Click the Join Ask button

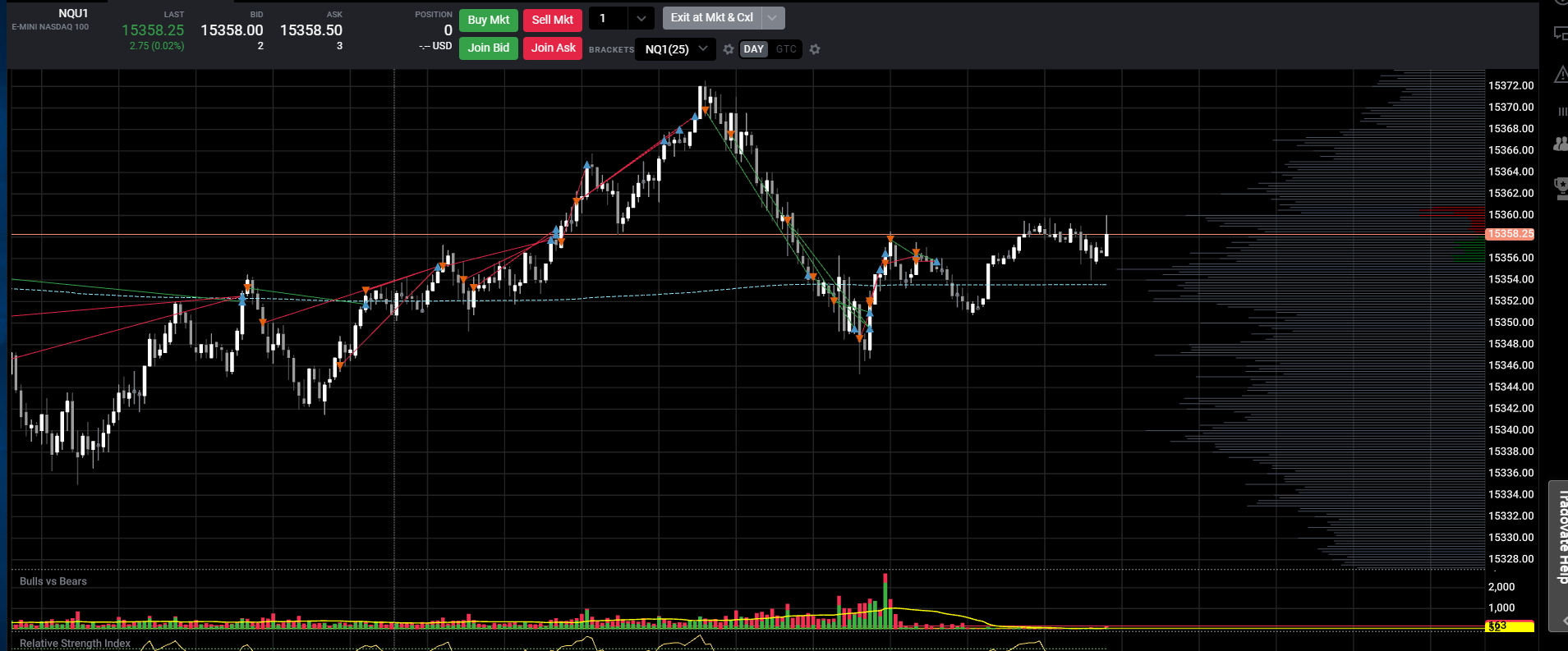(x=553, y=48)
